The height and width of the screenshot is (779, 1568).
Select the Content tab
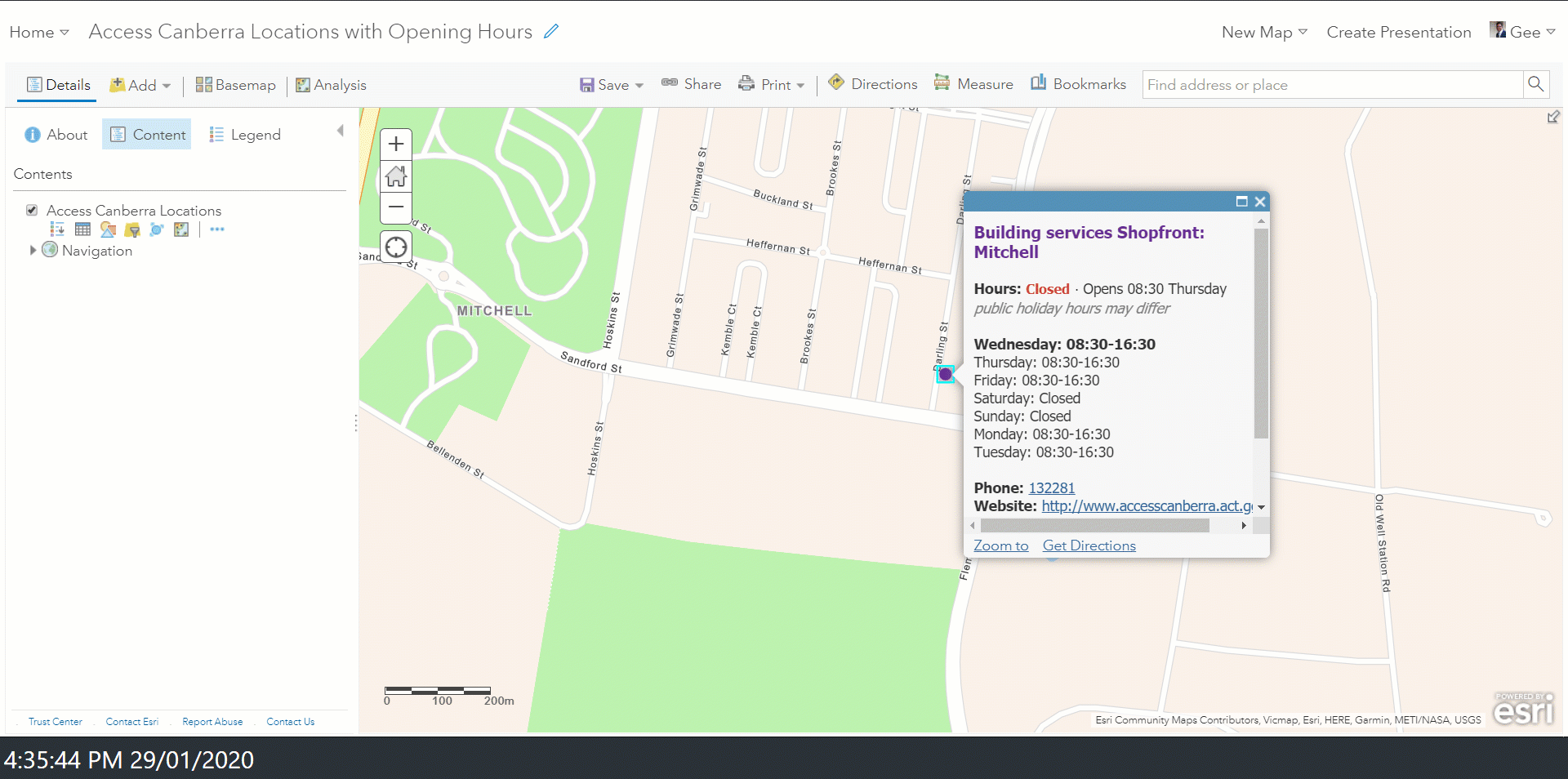click(x=147, y=135)
